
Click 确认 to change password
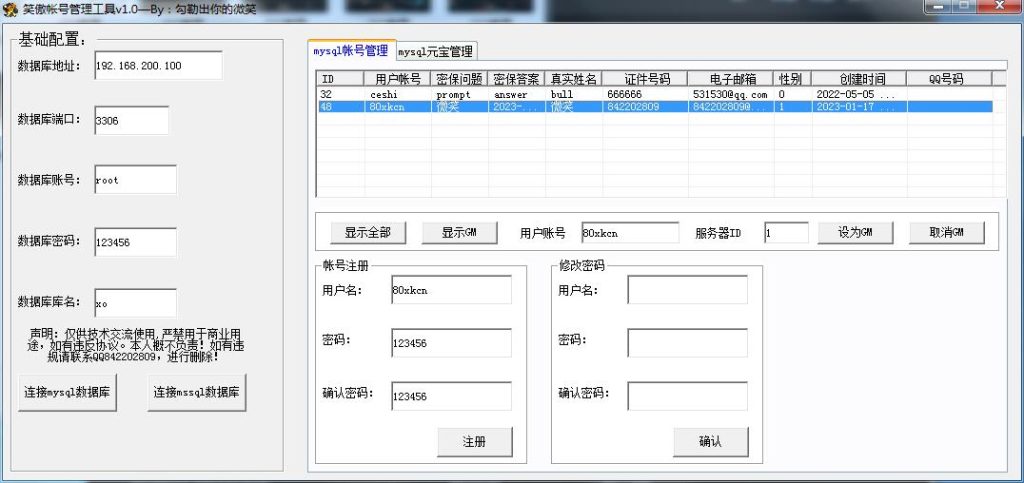(711, 442)
